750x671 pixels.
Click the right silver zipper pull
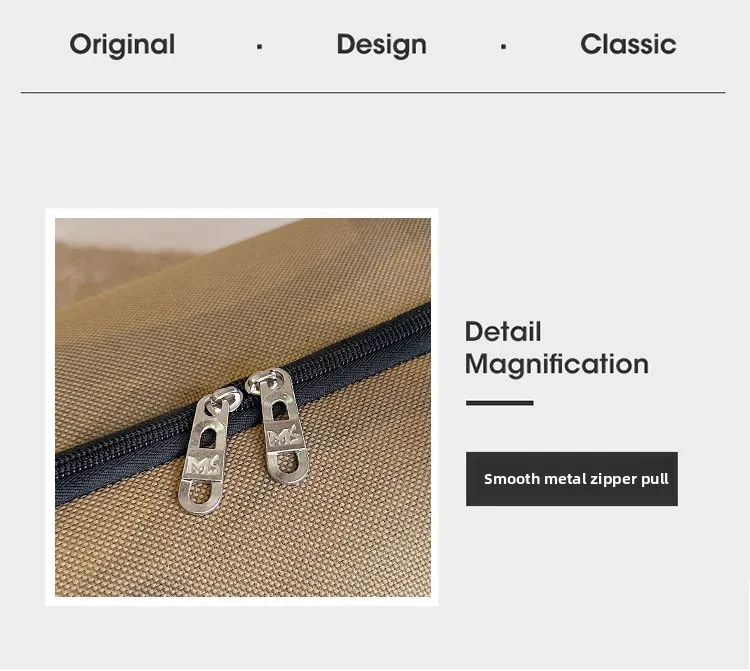click(x=279, y=425)
